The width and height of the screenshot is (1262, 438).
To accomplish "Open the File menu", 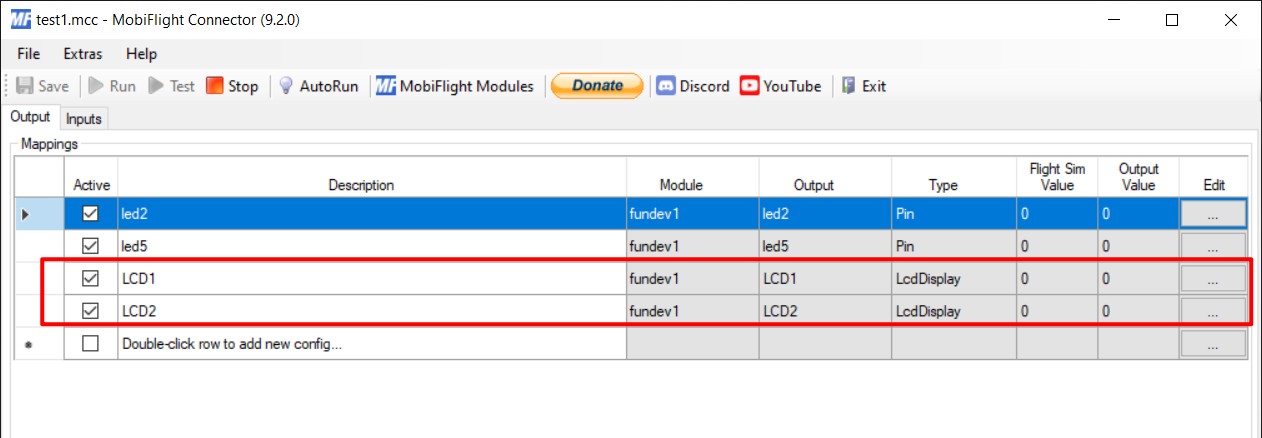I will click(x=29, y=54).
